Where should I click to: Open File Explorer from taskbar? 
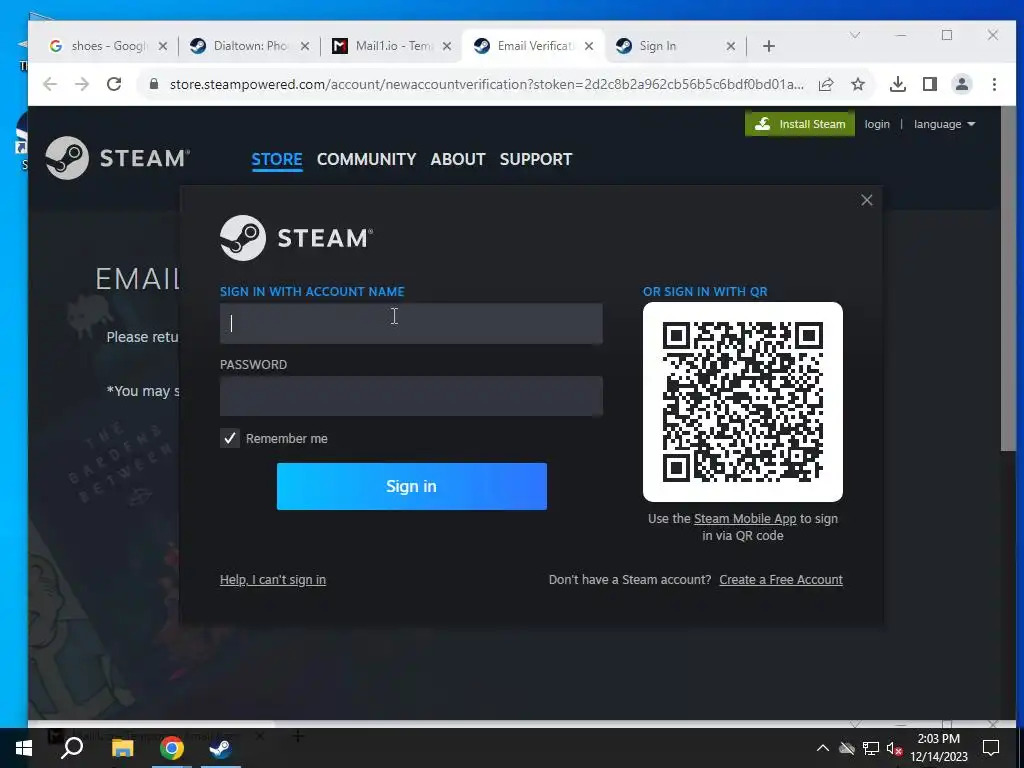coord(122,748)
